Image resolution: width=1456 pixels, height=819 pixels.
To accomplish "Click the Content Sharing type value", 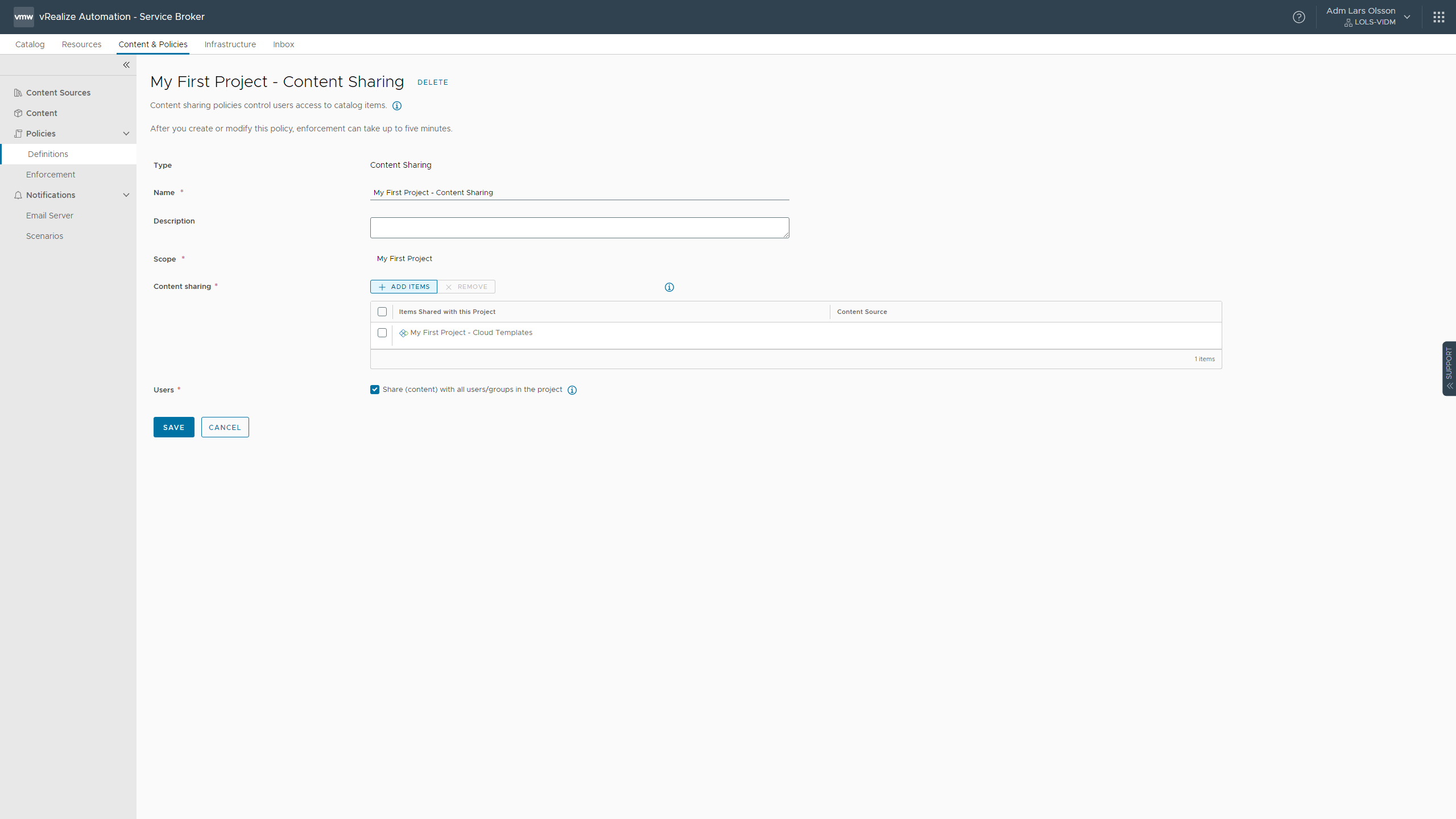I will (401, 165).
